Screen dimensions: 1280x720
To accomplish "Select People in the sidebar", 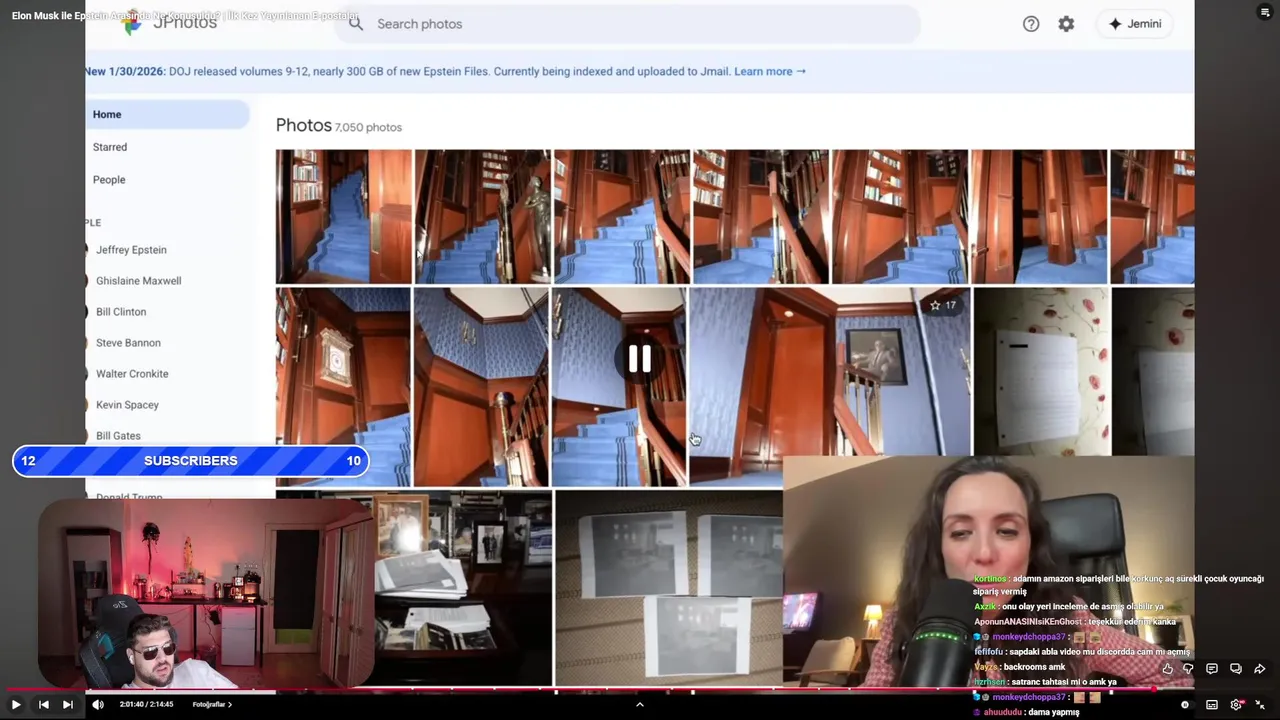I will [x=109, y=180].
